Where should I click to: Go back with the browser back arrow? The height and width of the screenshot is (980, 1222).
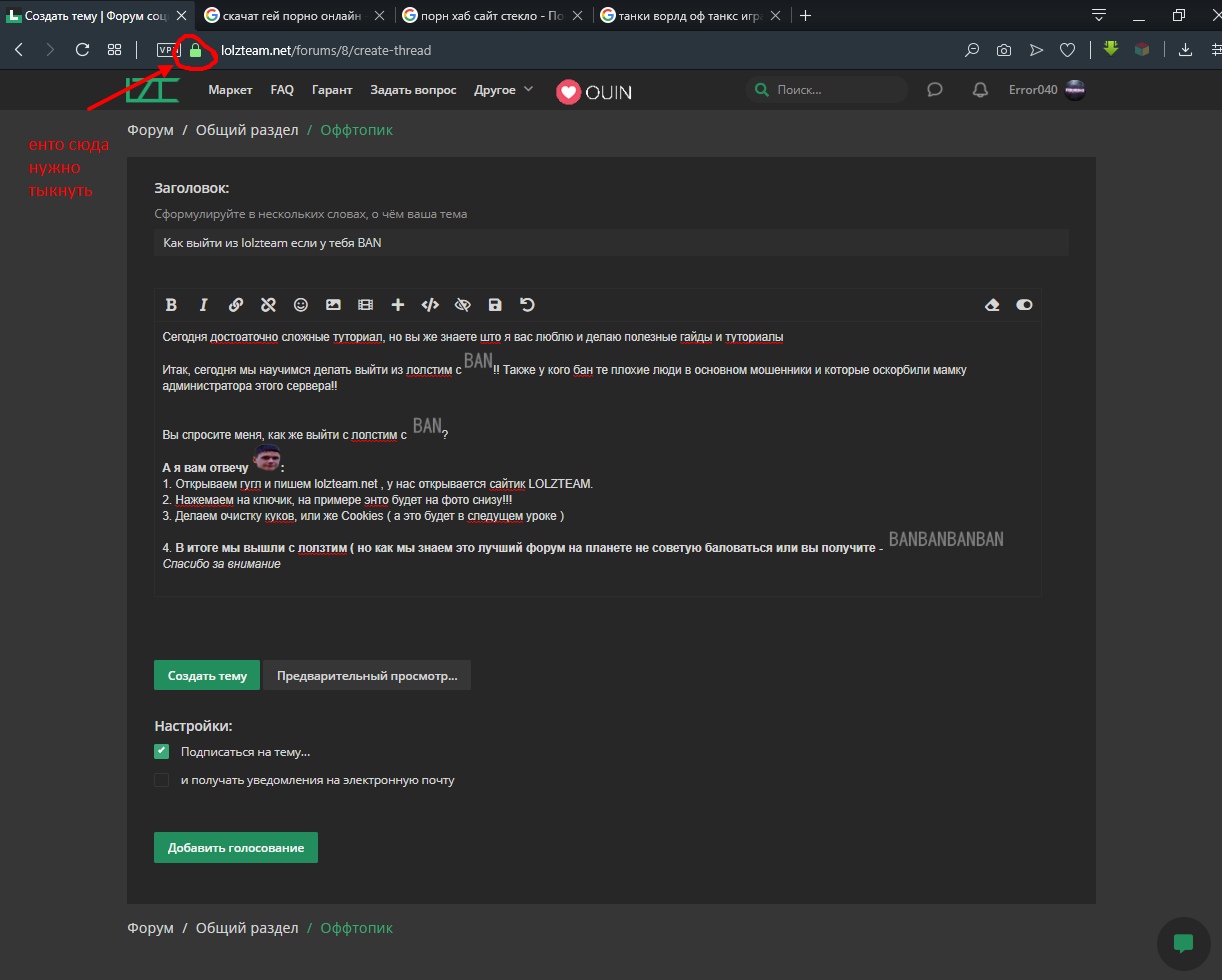(x=19, y=49)
